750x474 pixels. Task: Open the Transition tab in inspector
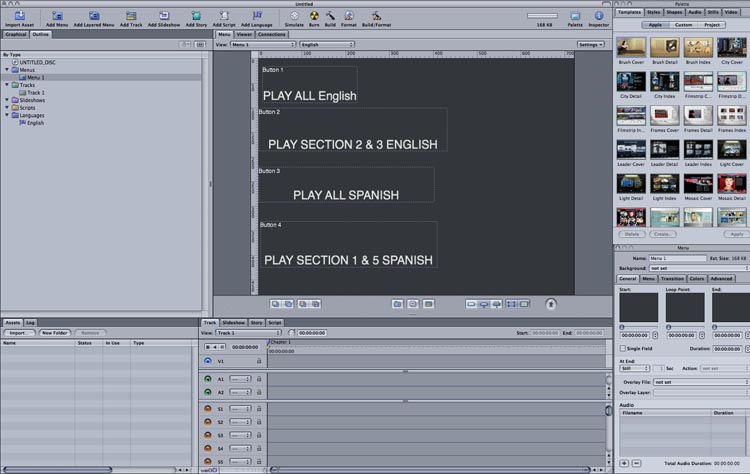[672, 278]
